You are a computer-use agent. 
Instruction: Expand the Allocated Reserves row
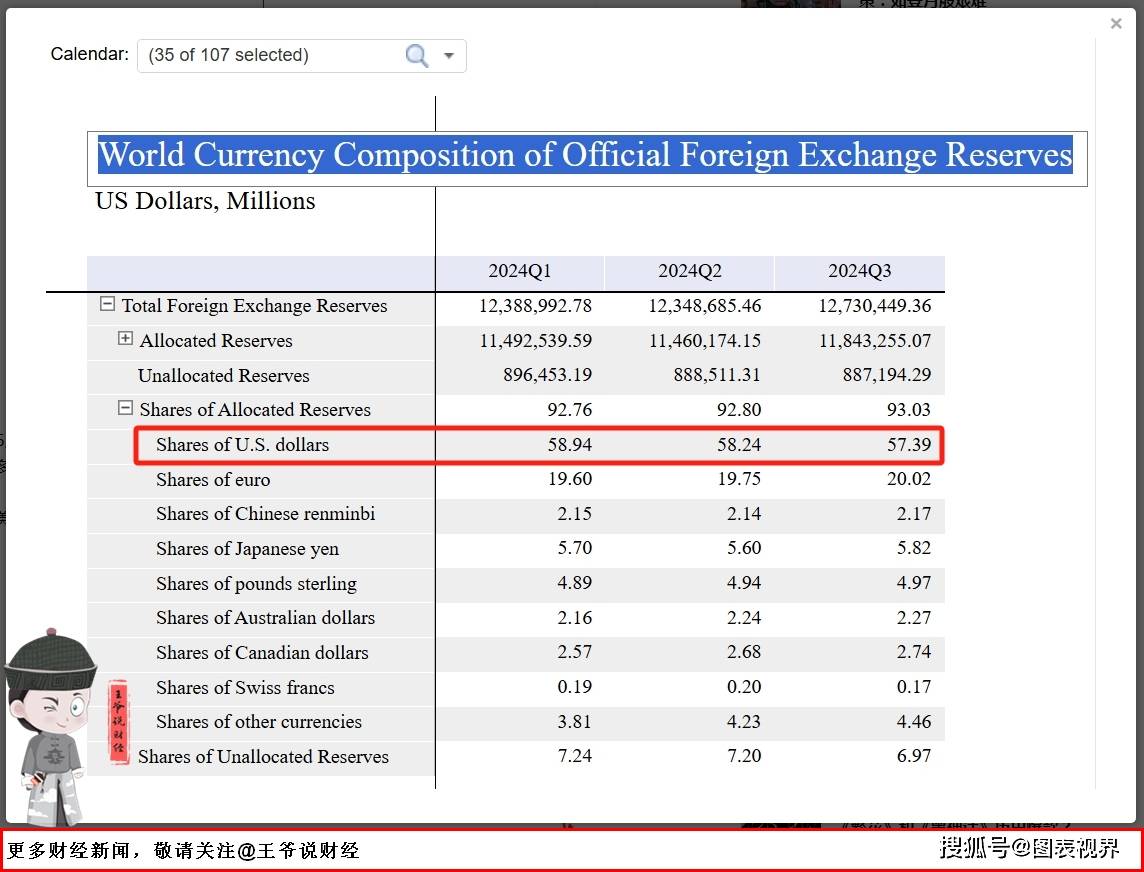125,339
